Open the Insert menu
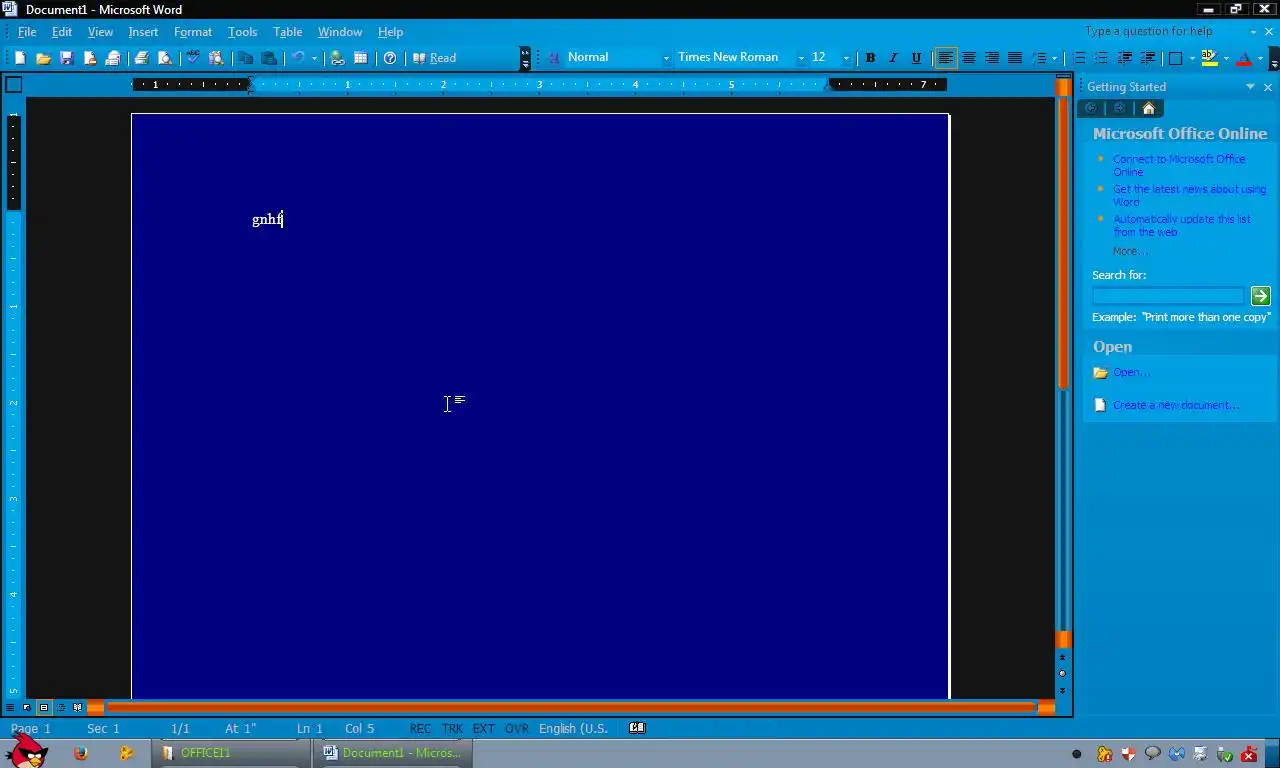The image size is (1280, 768). pyautogui.click(x=143, y=32)
